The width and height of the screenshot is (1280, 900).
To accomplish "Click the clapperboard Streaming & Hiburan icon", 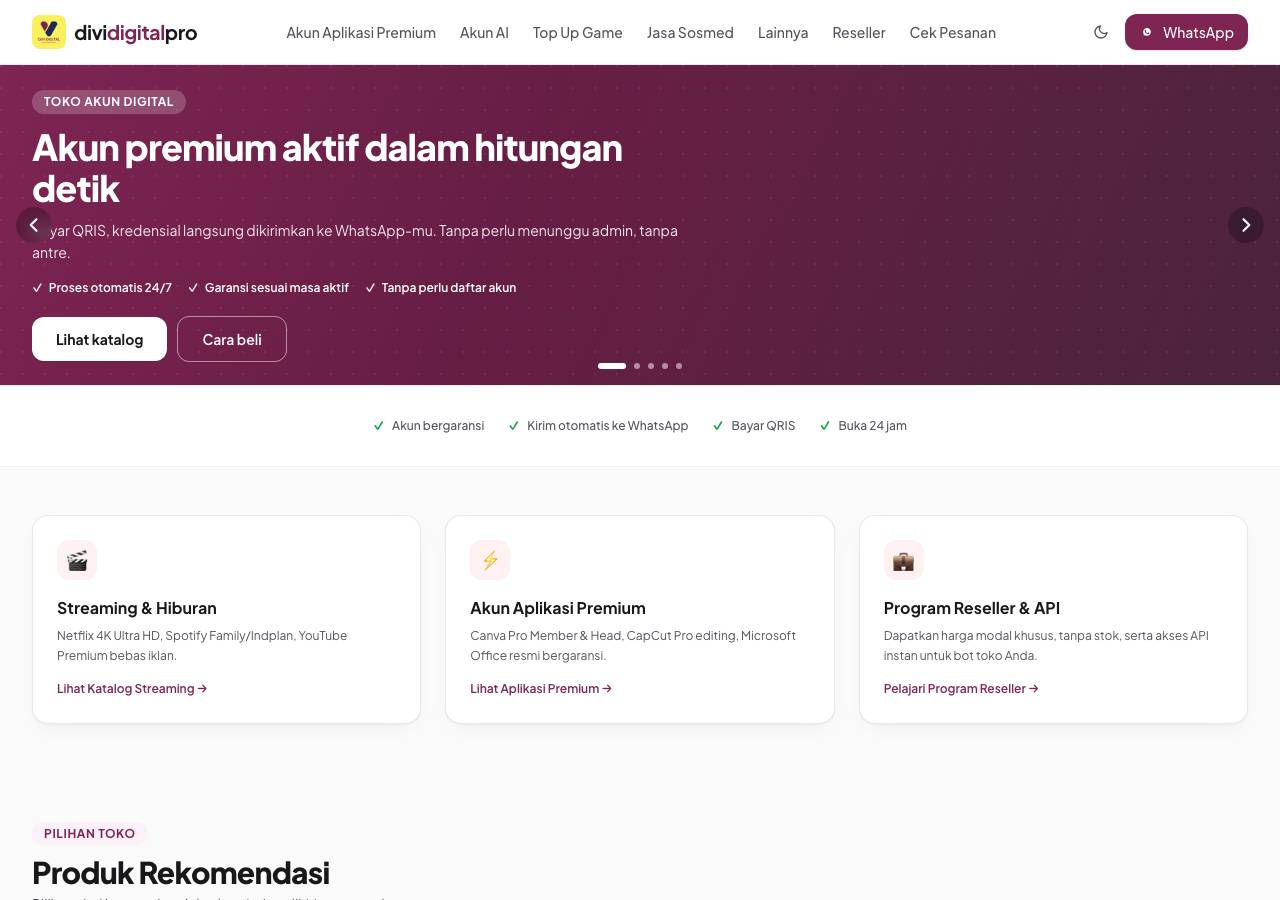I will [x=77, y=560].
